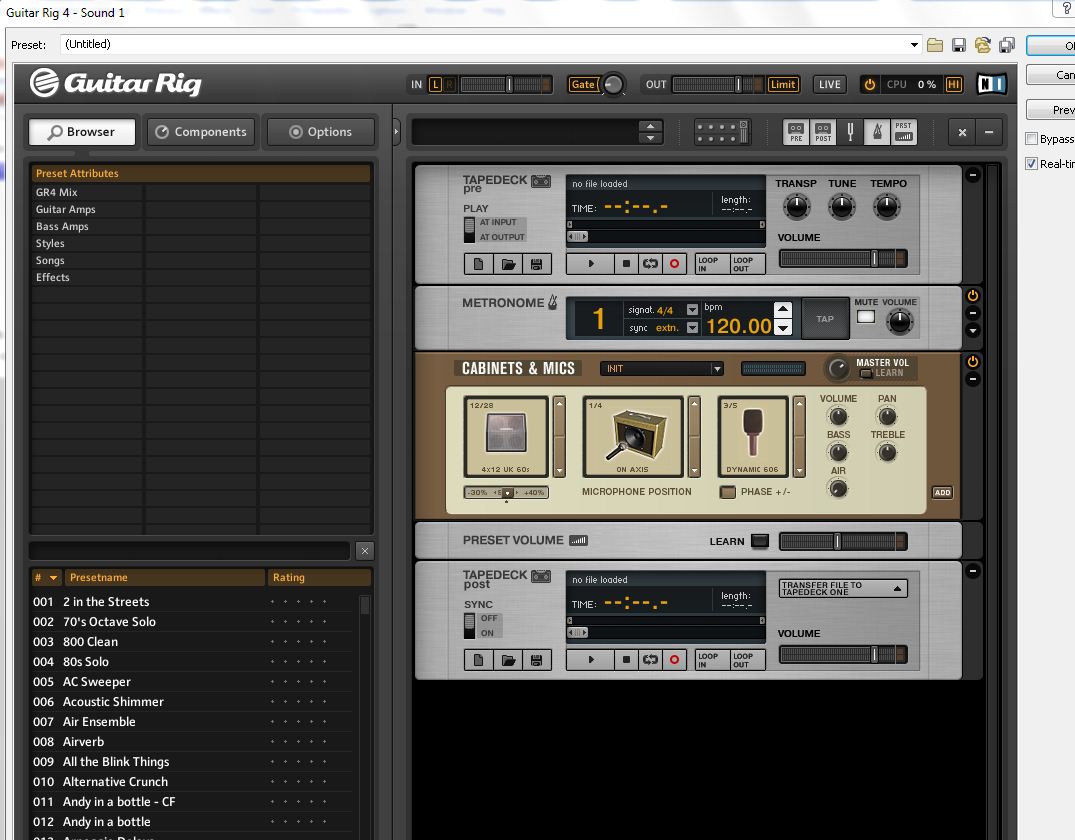The image size is (1075, 840).
Task: Select Bass Amps attribute
Action: pyautogui.click(x=62, y=226)
